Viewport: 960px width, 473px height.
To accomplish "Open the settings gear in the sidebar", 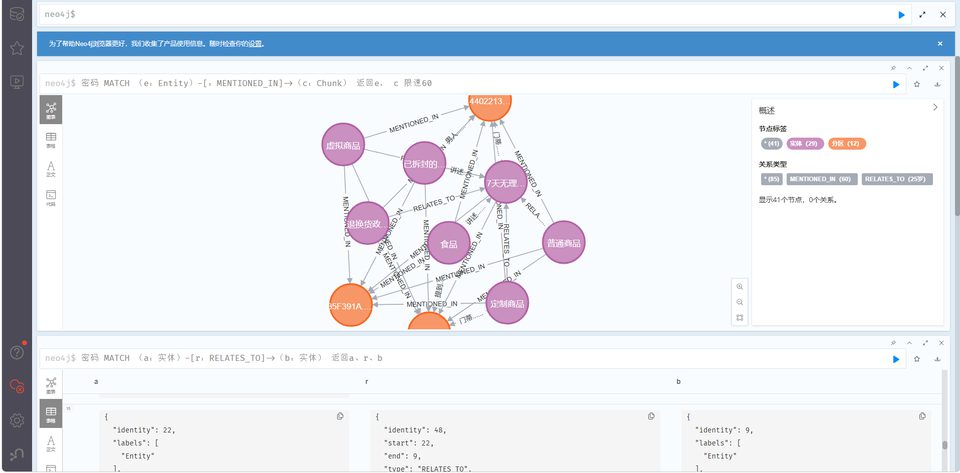I will [x=17, y=420].
